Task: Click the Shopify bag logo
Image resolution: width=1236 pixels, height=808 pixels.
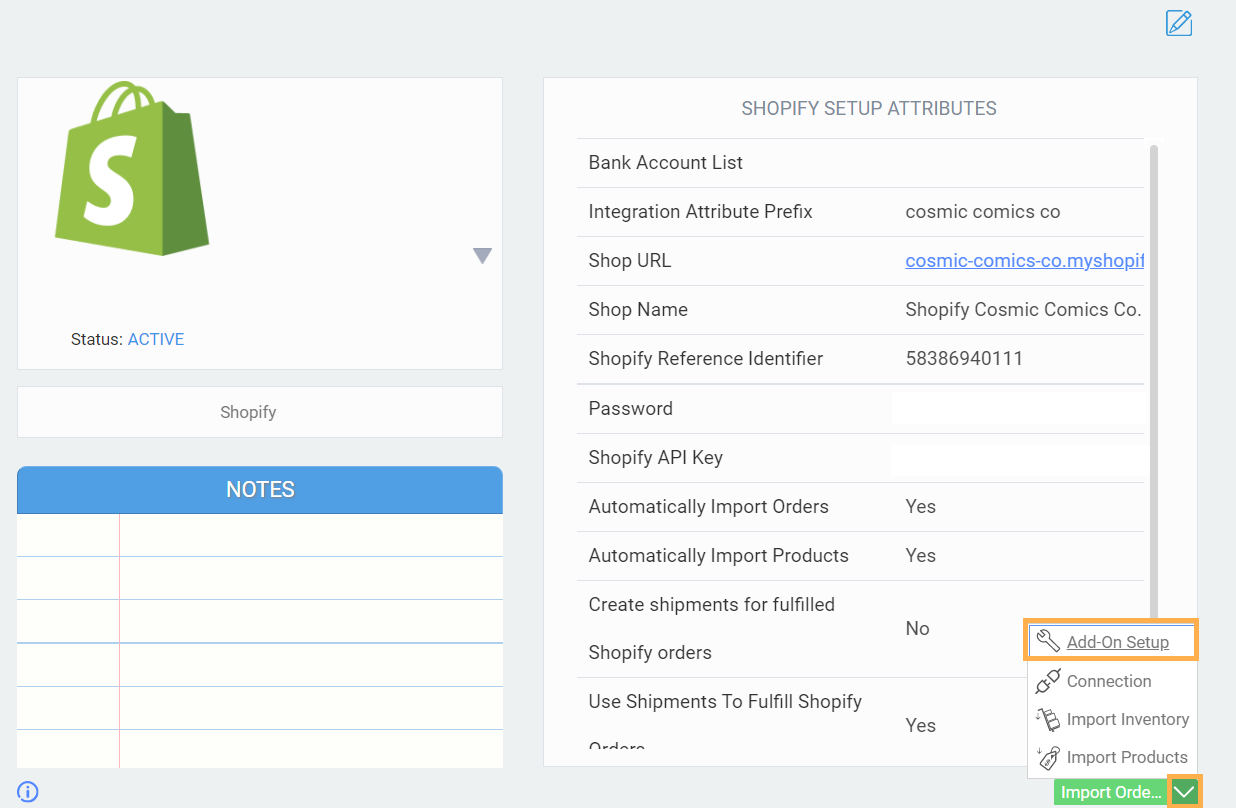Action: 132,170
